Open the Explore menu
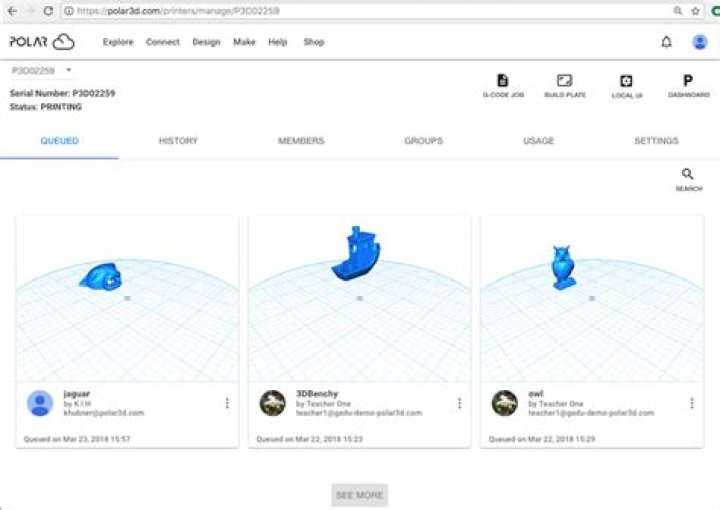Viewport: 720px width, 510px height. pos(118,42)
